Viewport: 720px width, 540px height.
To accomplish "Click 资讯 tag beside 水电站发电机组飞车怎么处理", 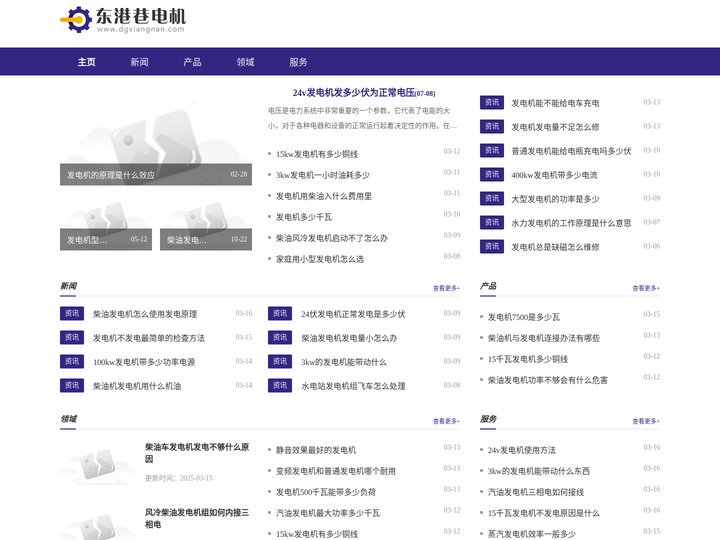I will (280, 385).
